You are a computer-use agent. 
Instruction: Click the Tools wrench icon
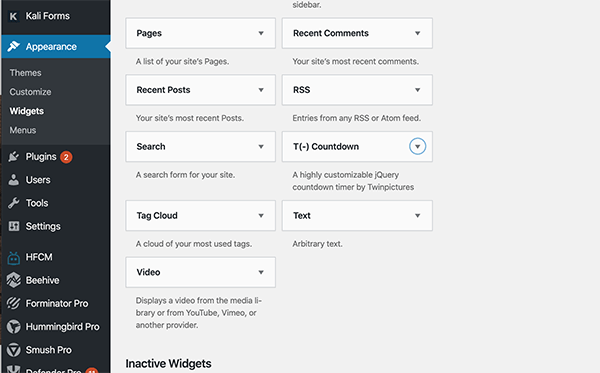(x=13, y=203)
